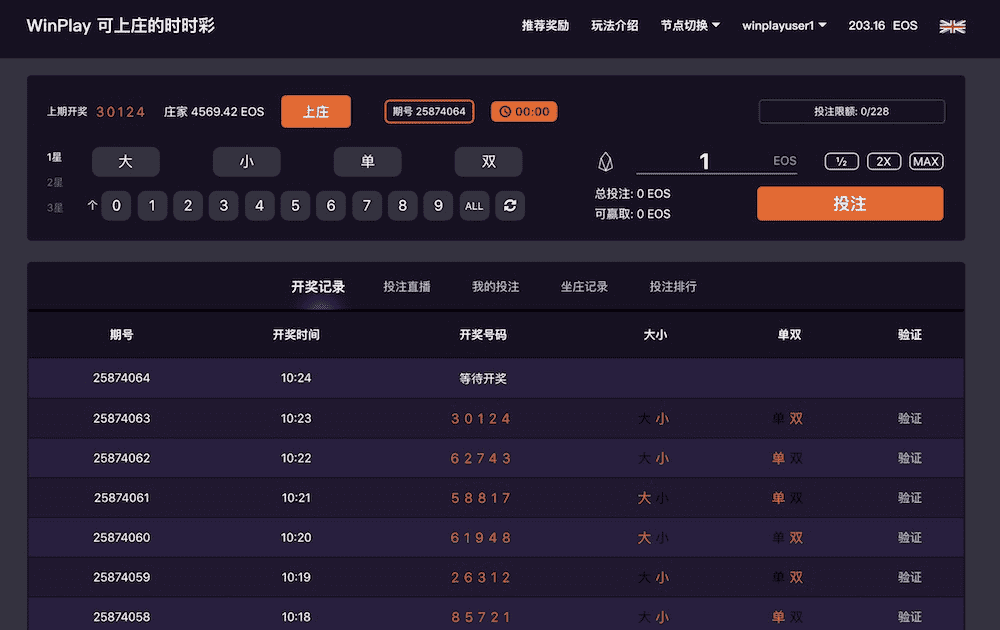1000x630 pixels.
Task: Switch language via the UK flag icon
Action: click(952, 26)
